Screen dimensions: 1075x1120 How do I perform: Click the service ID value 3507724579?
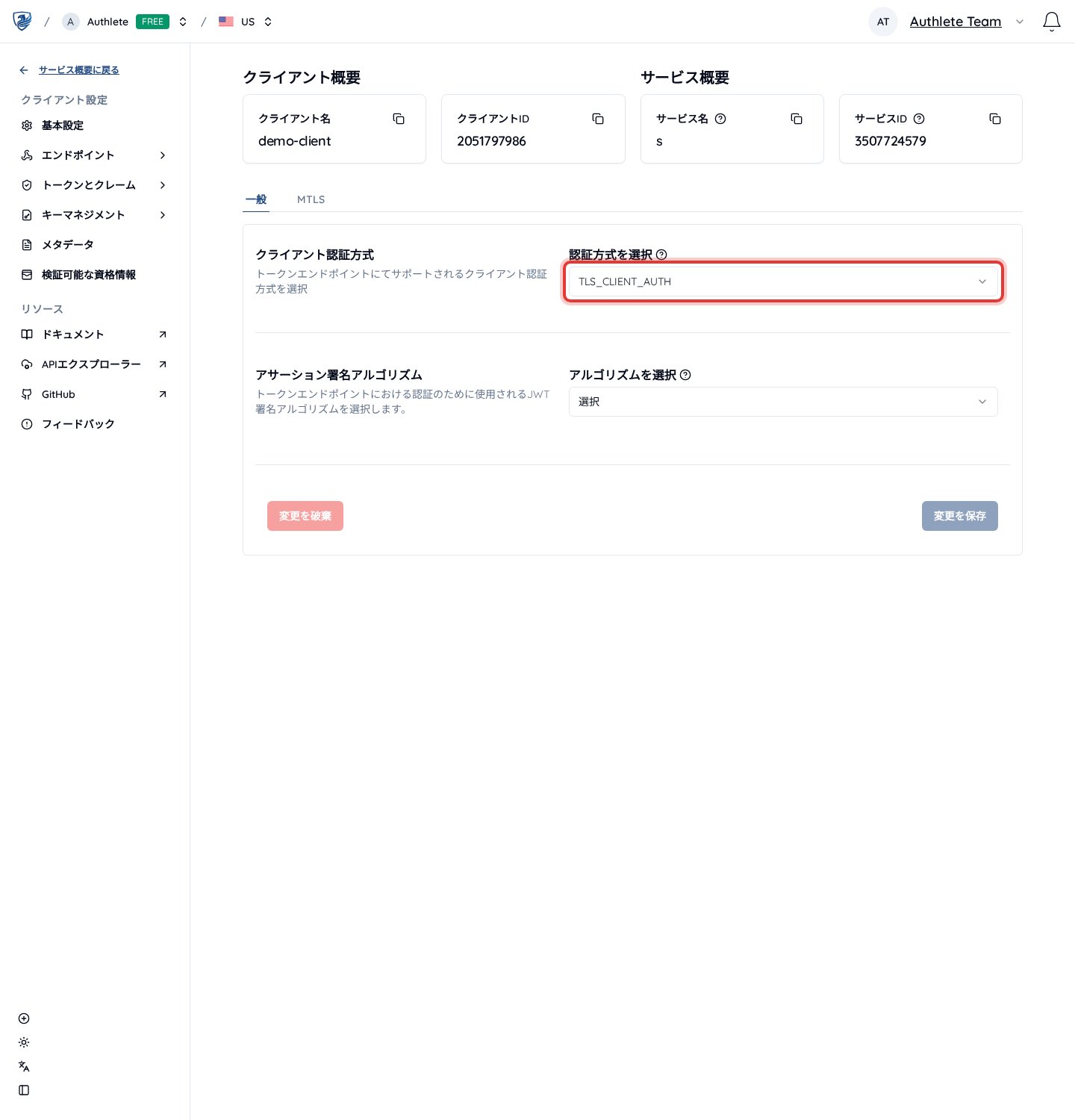[890, 141]
